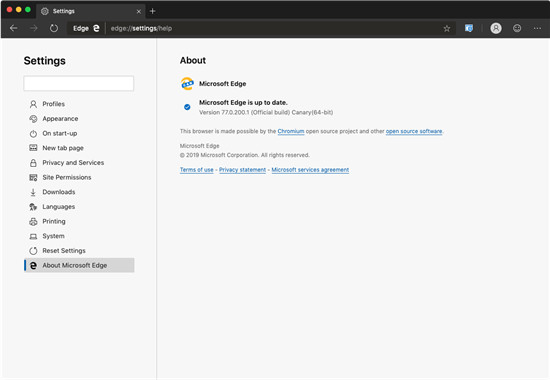Screen dimensions: 550x380
Task: Open the user profile avatar icon
Action: pos(496,28)
